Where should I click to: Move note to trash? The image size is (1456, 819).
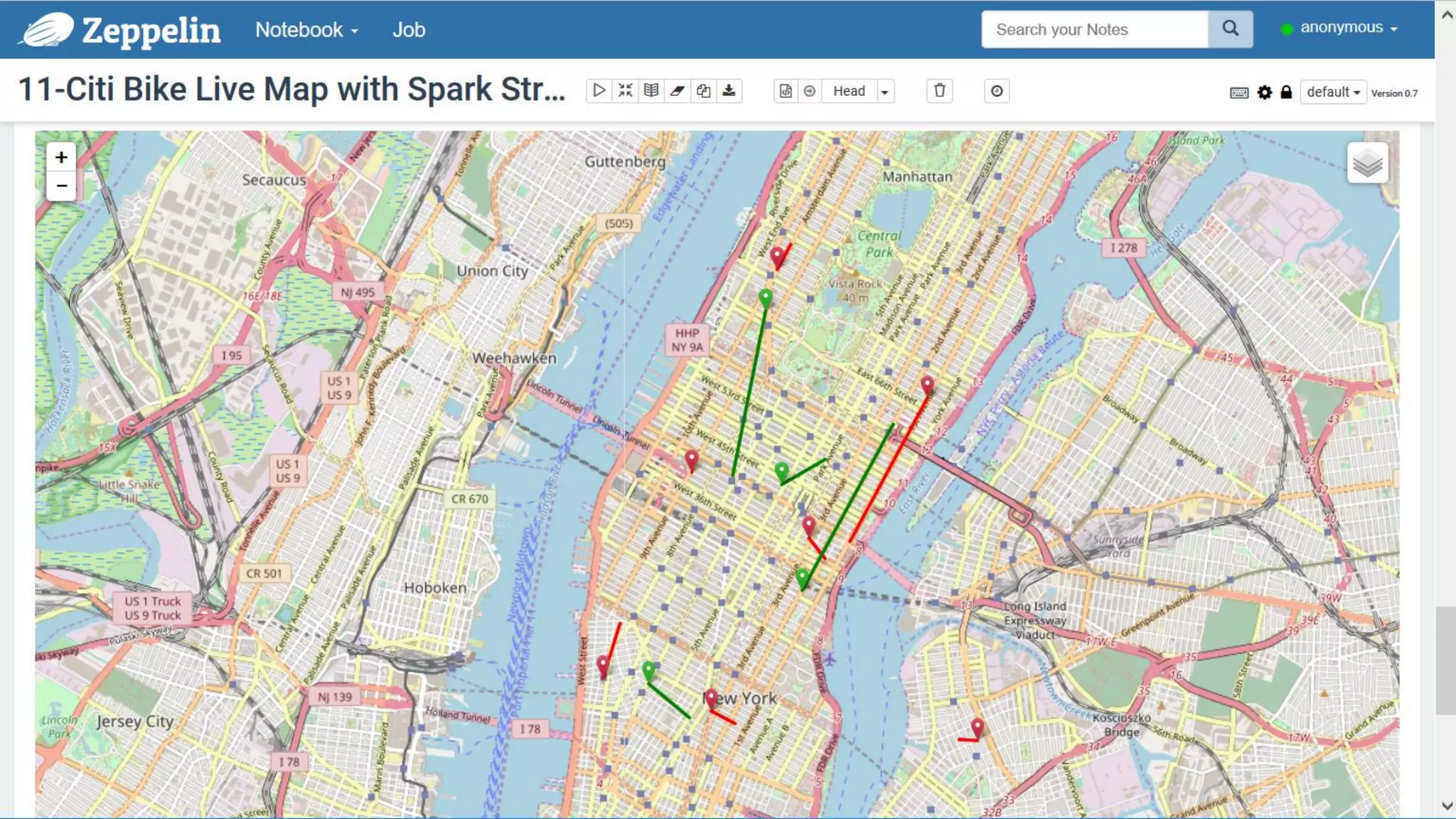pos(939,91)
